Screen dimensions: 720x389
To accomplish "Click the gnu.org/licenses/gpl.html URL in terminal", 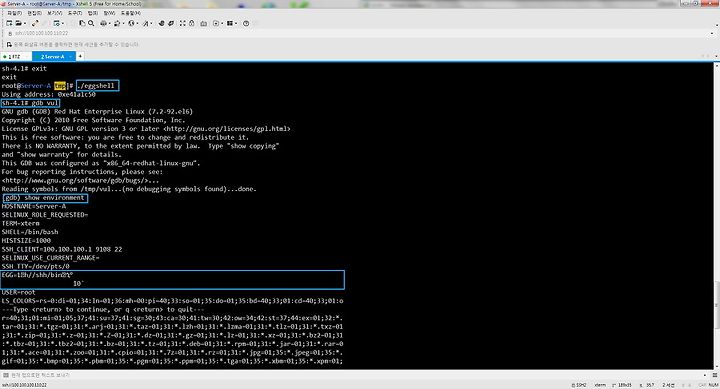I will [x=227, y=129].
